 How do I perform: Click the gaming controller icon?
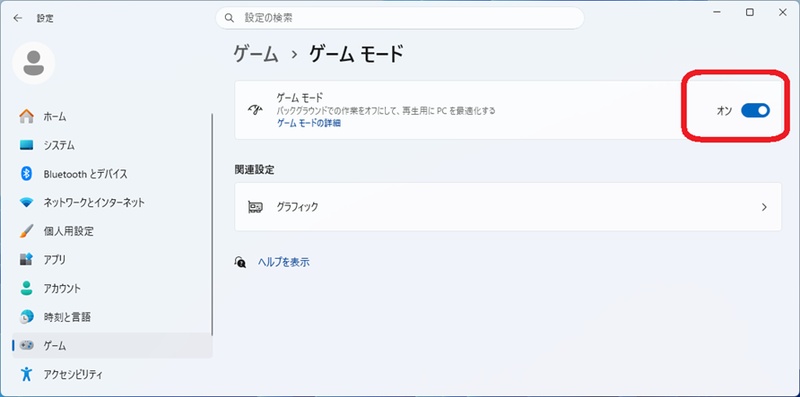[27, 345]
